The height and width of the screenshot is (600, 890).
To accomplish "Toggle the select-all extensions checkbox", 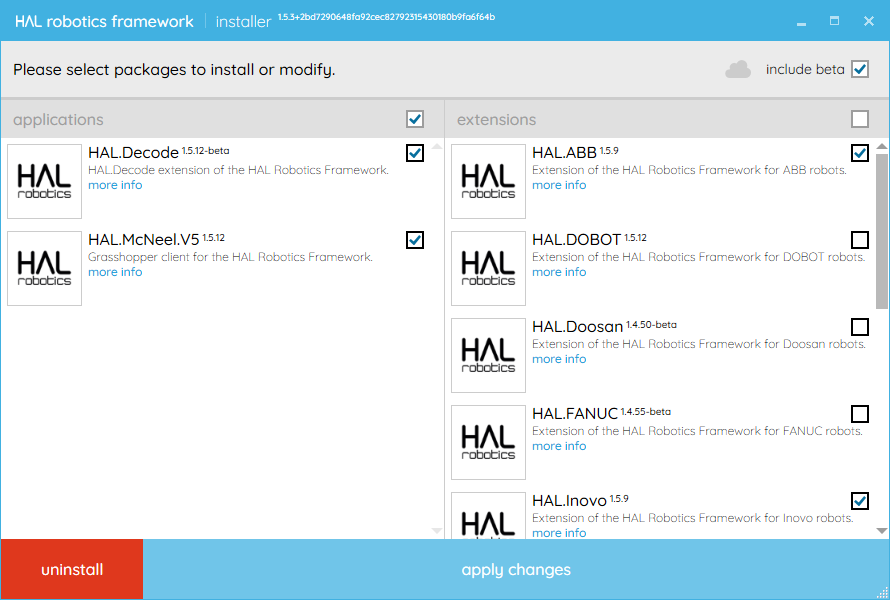I will [860, 119].
